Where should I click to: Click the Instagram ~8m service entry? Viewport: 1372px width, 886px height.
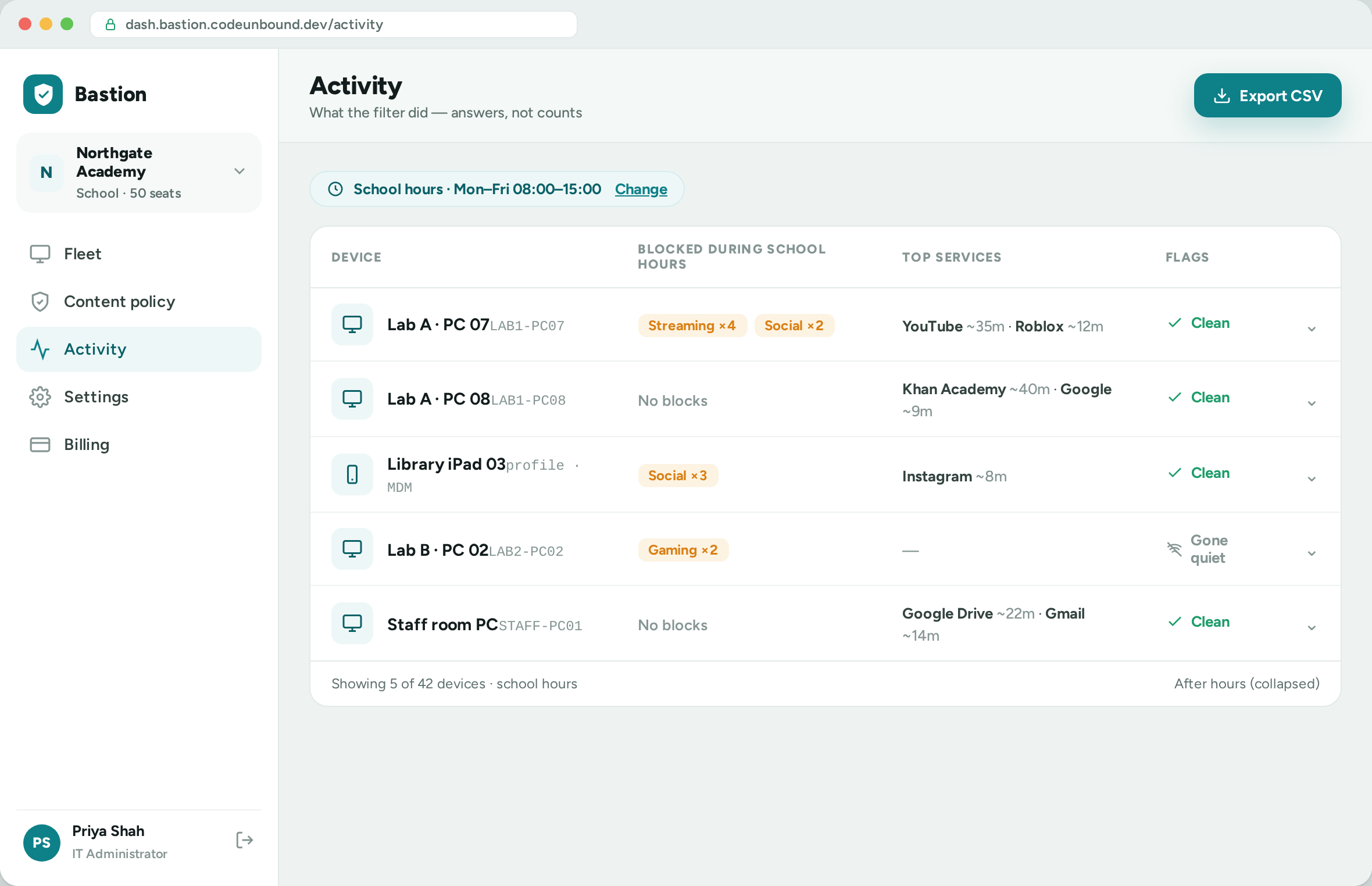pyautogui.click(x=955, y=476)
